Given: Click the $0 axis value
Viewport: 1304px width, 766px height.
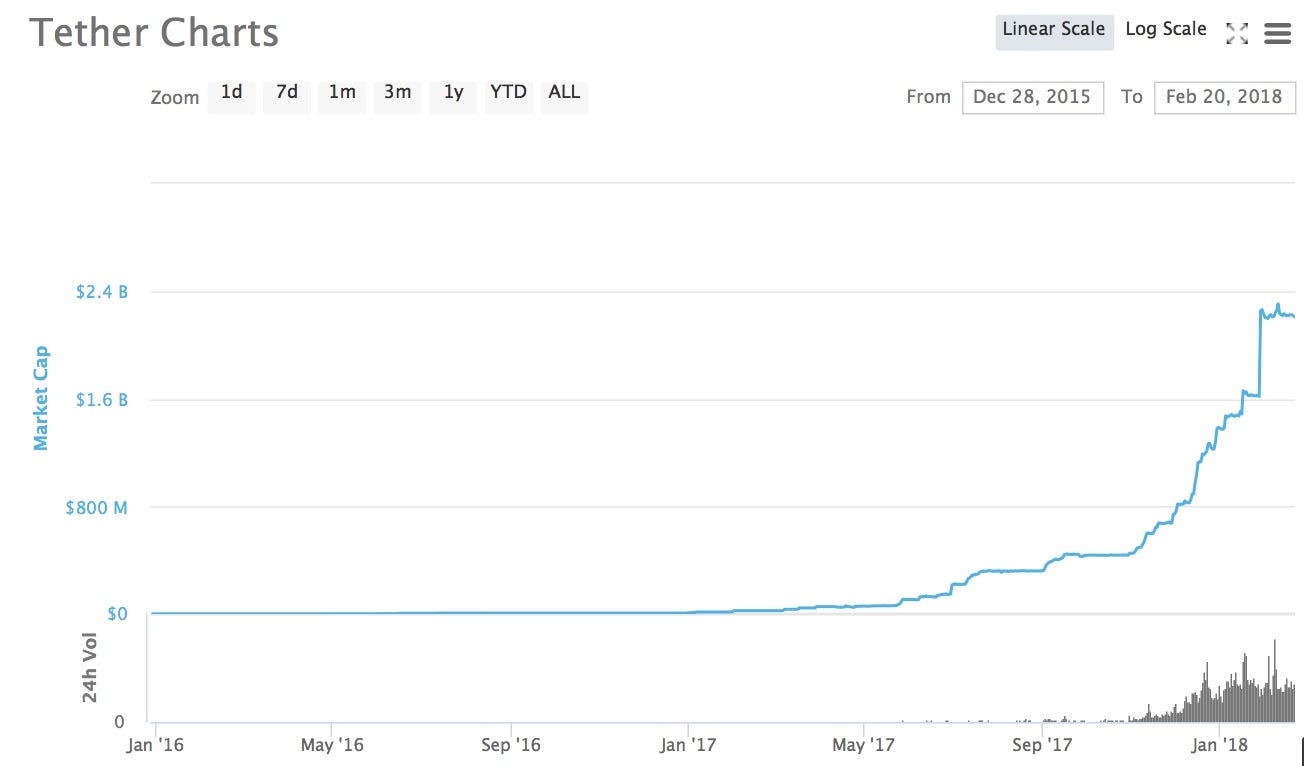Looking at the screenshot, I should point(117,613).
